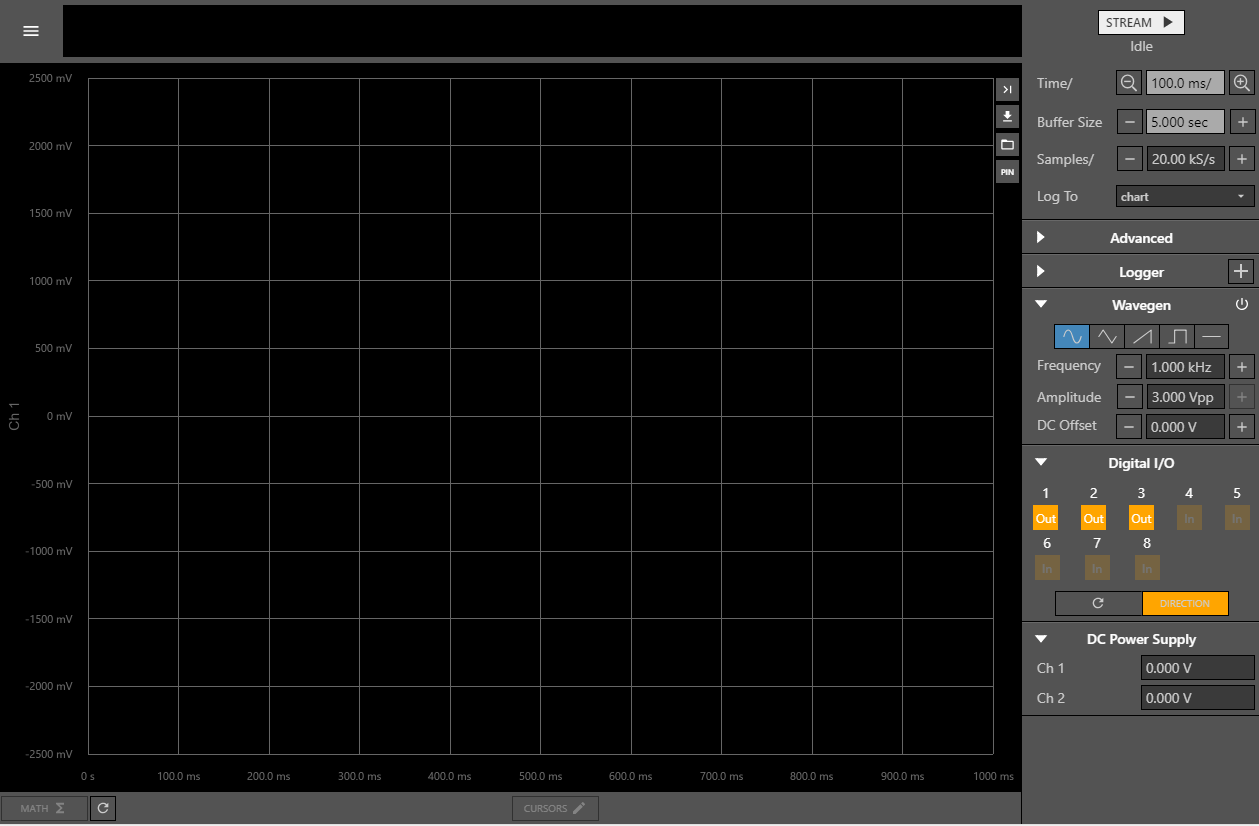Zoom out the time scale
Viewport: 1259px width, 826px height.
tap(1129, 83)
